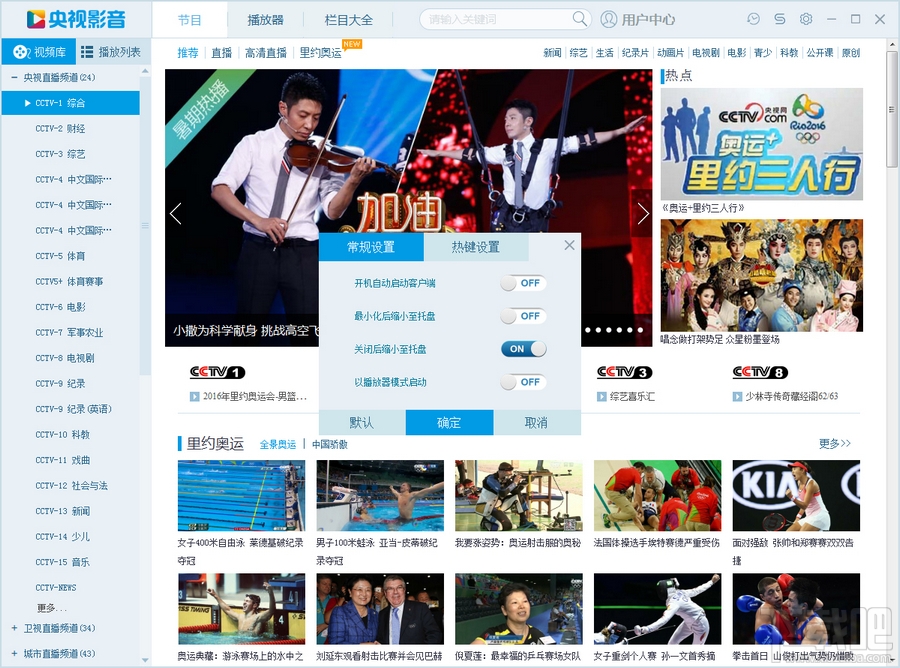Play icon next to 综艺喜乐汇
Viewport: 900px width, 668px height.
coord(602,397)
